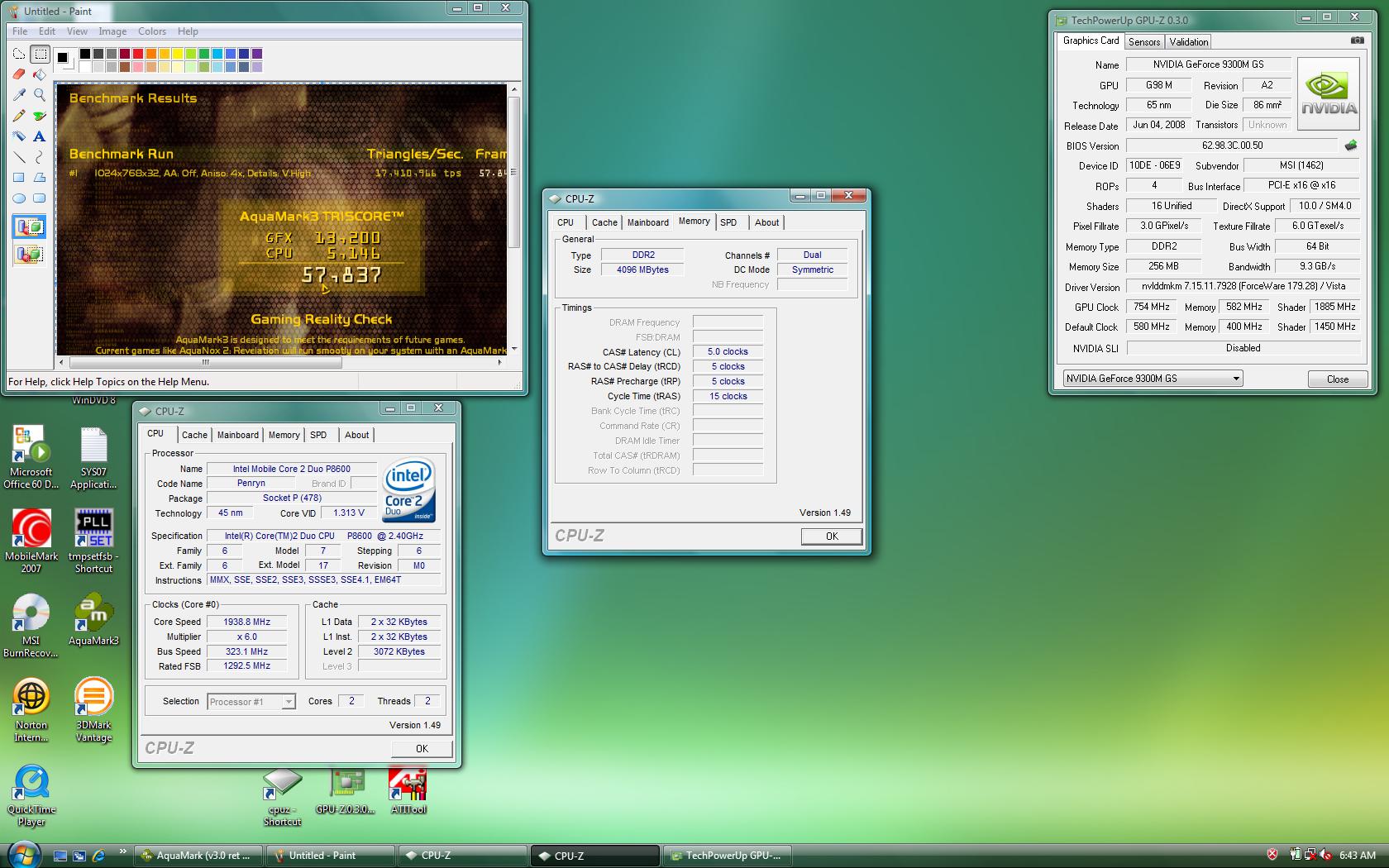Screen dimensions: 1389x868
Task: Click OK in the CPU tab CPU-Z window
Action: click(422, 748)
